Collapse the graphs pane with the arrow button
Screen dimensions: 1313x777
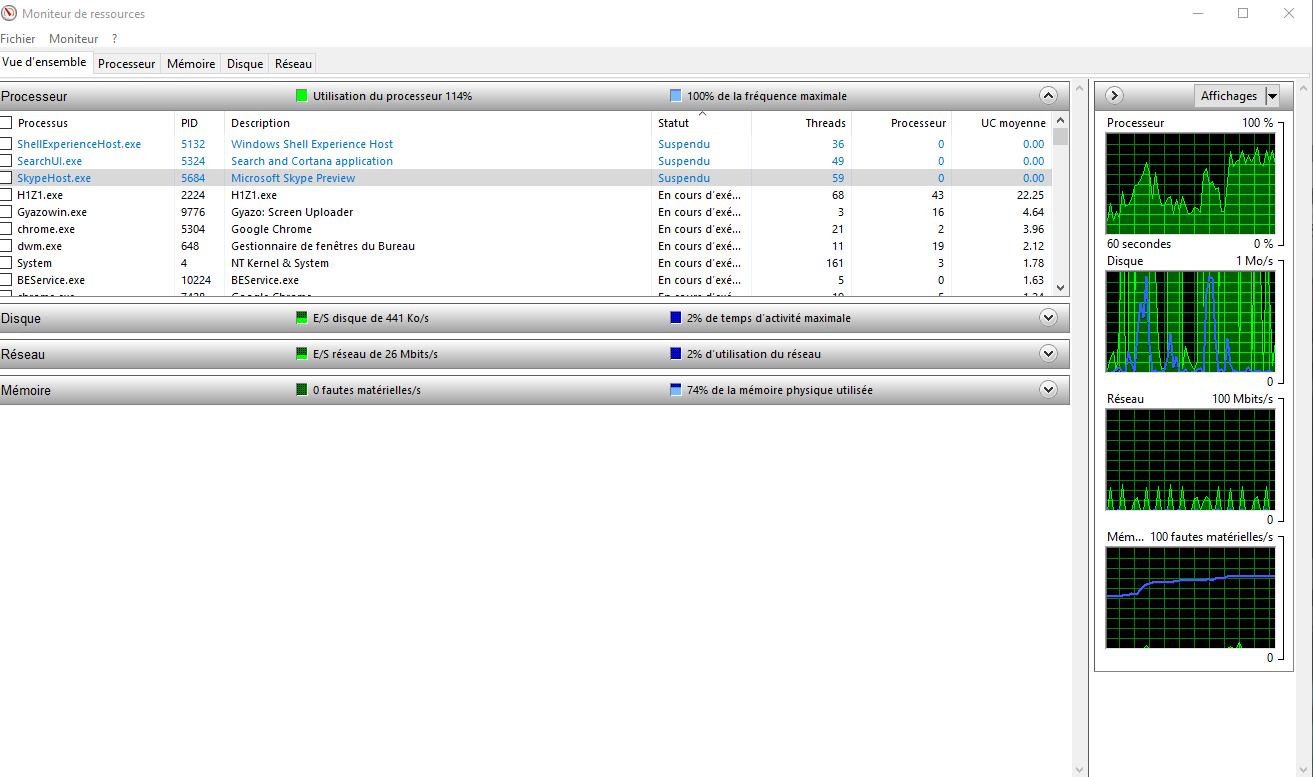[x=1114, y=96]
